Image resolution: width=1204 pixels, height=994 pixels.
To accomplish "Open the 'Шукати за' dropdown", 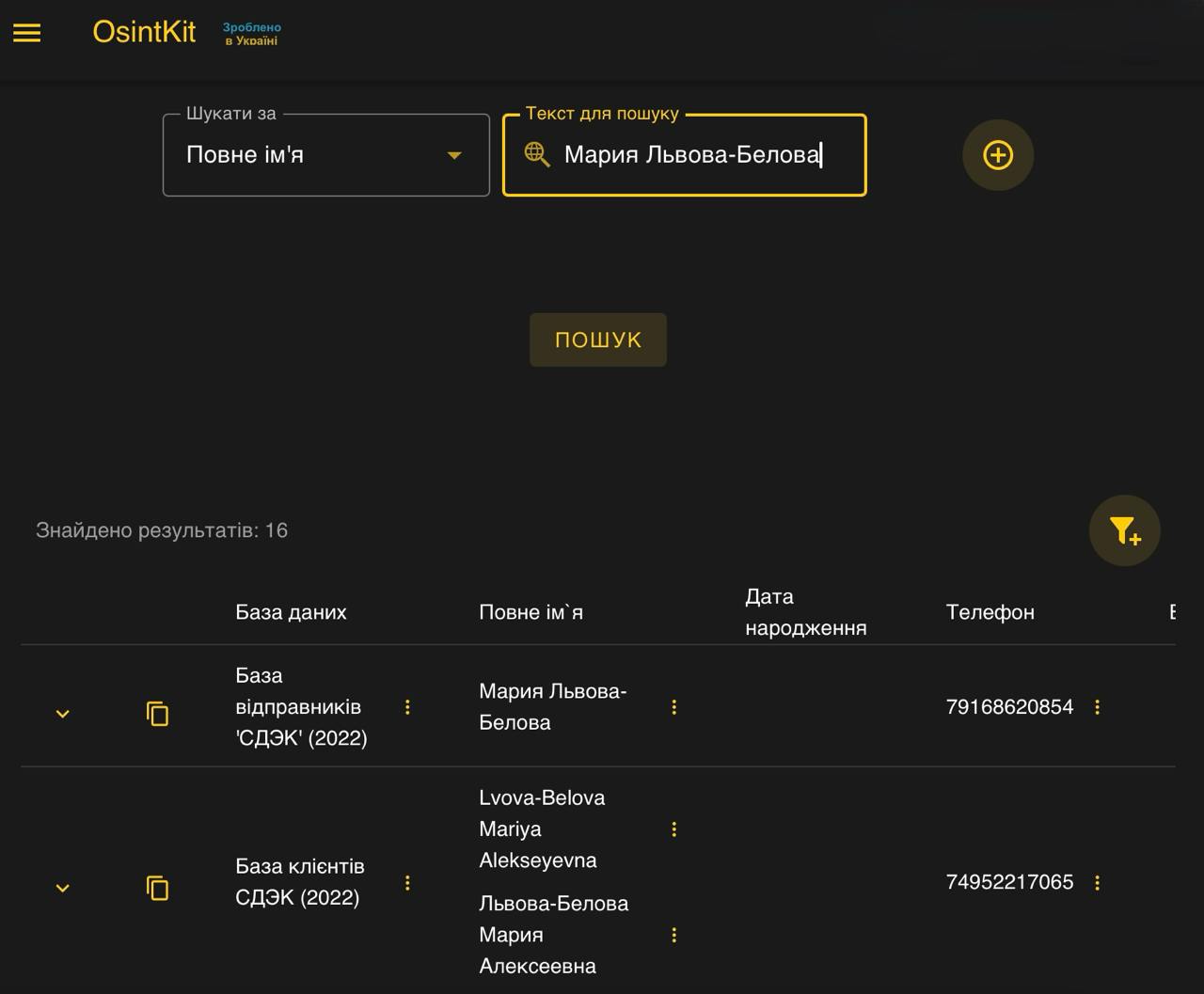I will pos(325,155).
